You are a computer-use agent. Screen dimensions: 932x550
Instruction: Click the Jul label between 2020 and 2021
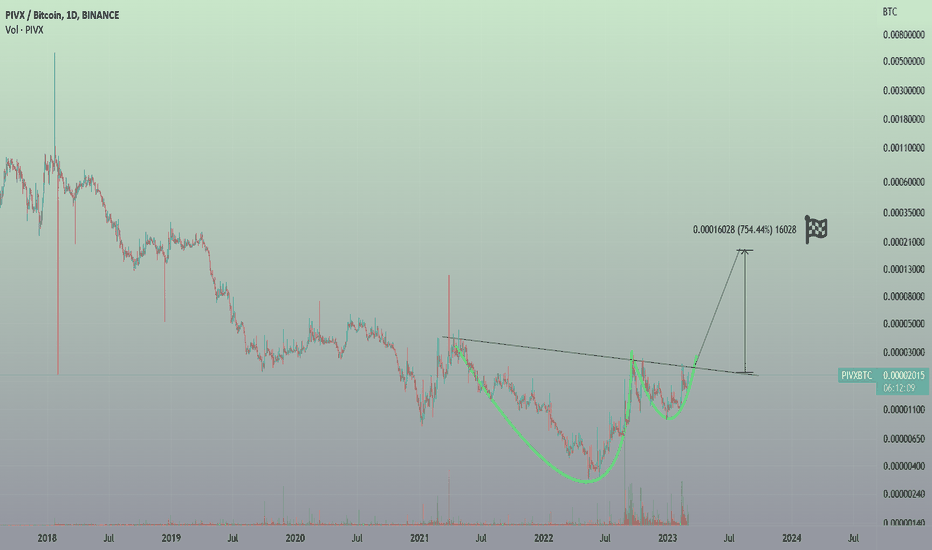point(357,538)
